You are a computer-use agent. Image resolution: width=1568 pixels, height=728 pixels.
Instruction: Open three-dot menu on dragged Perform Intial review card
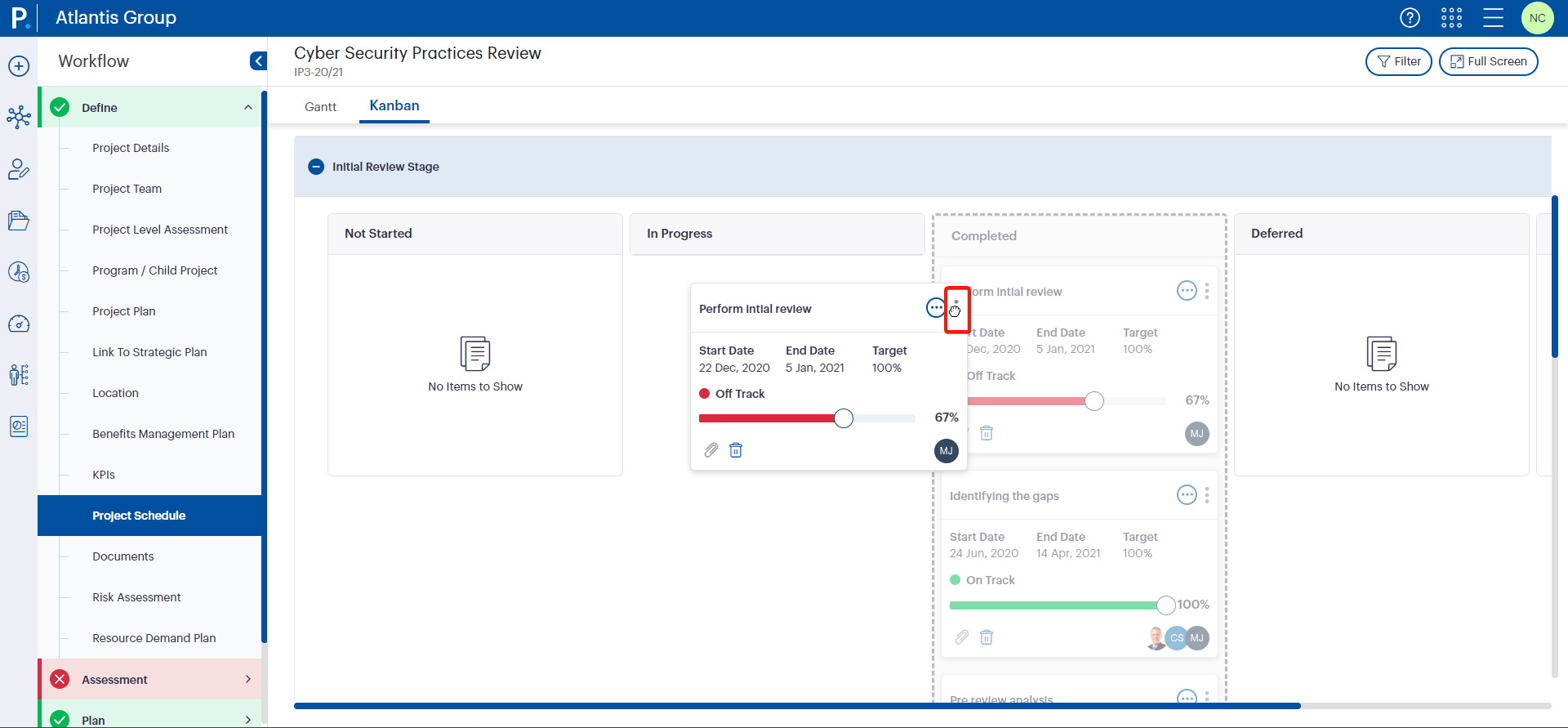click(x=956, y=309)
